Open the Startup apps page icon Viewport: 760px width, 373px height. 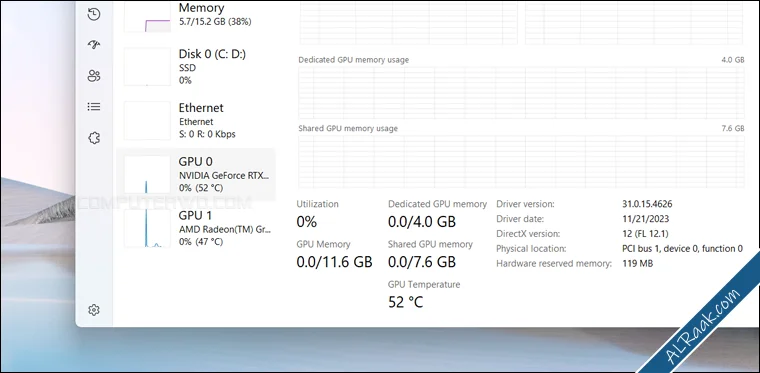click(x=94, y=45)
